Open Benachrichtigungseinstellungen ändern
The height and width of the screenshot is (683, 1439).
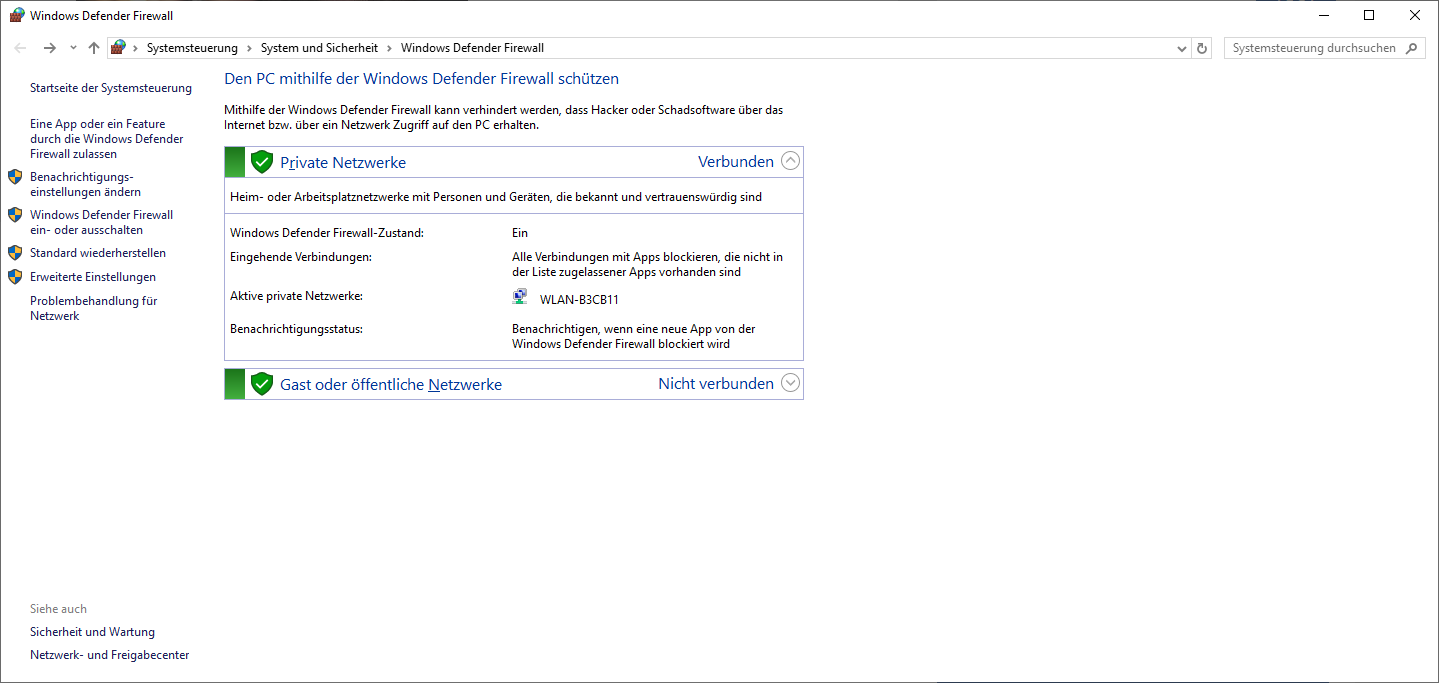click(x=85, y=184)
